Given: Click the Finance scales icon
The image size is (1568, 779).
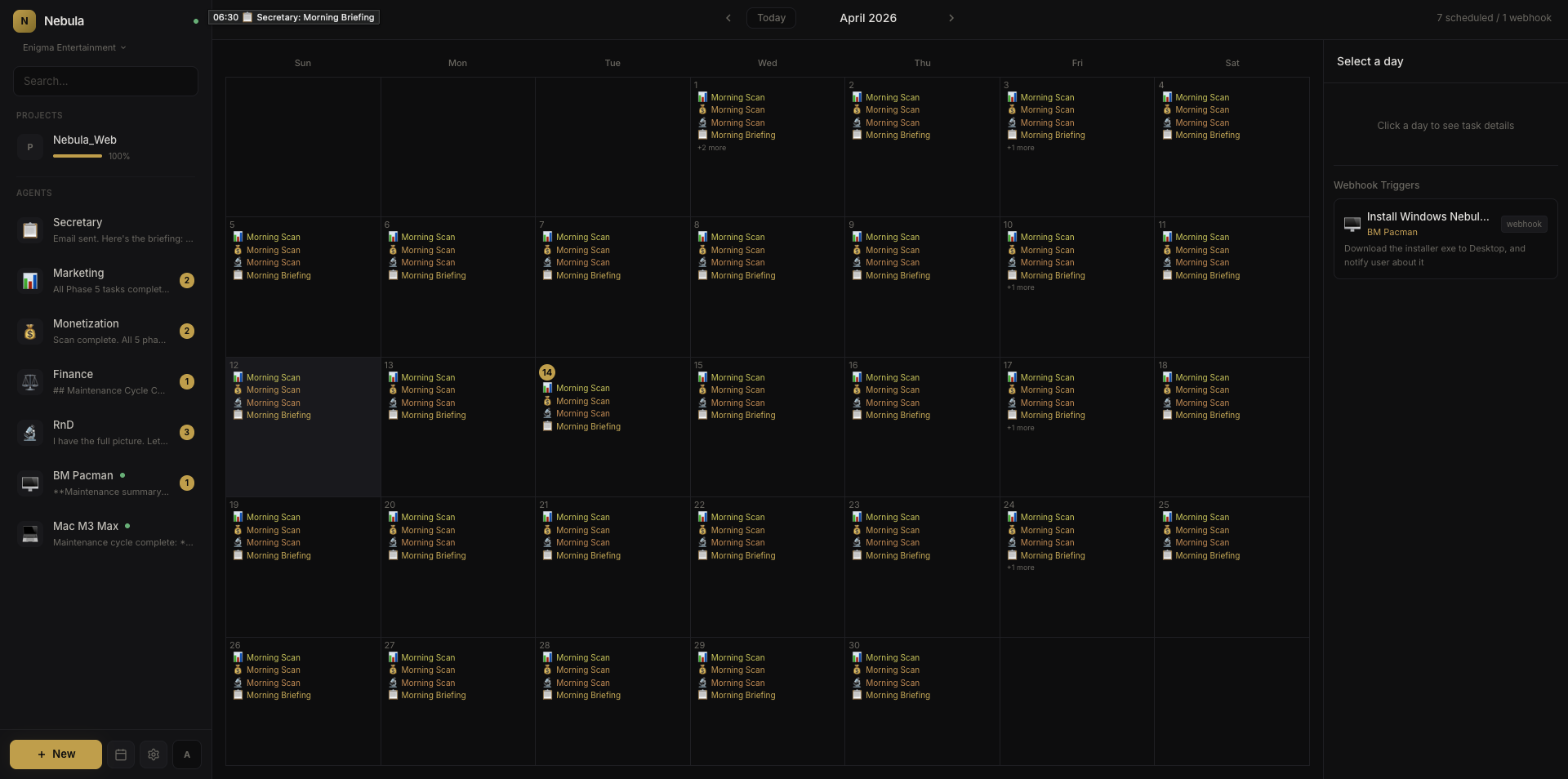Looking at the screenshot, I should (30, 382).
